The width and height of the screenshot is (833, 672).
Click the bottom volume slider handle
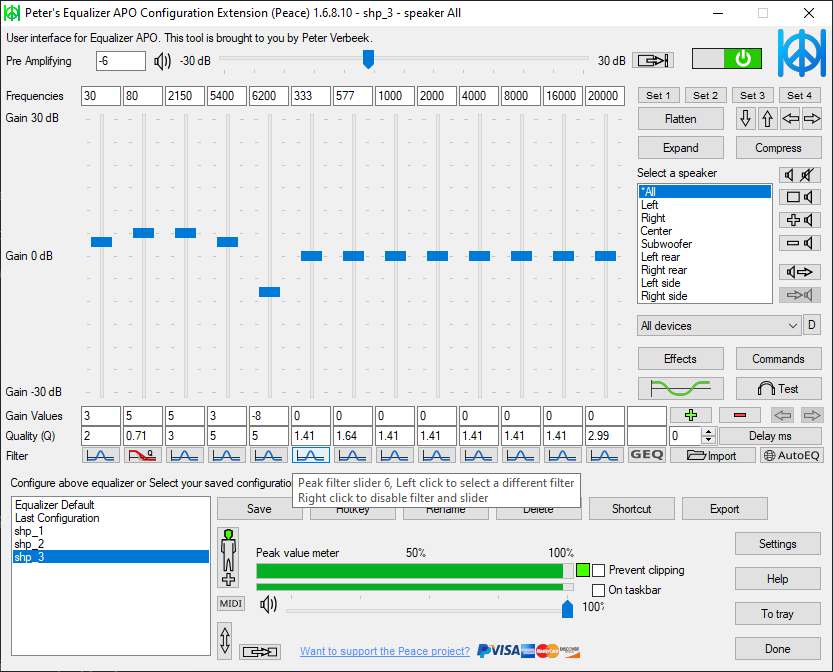coord(567,608)
